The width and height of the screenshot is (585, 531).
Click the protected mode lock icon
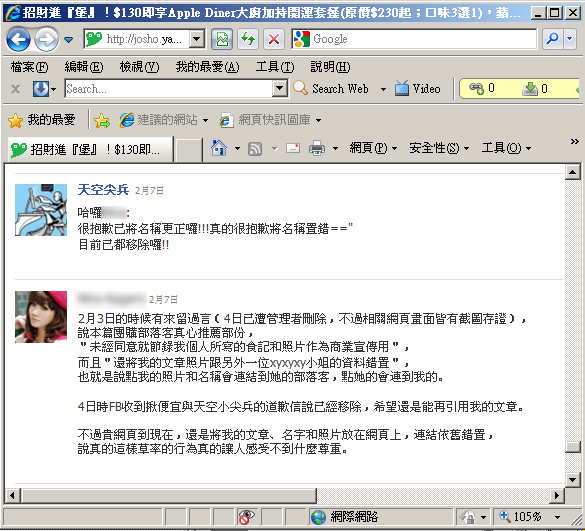[467, 517]
